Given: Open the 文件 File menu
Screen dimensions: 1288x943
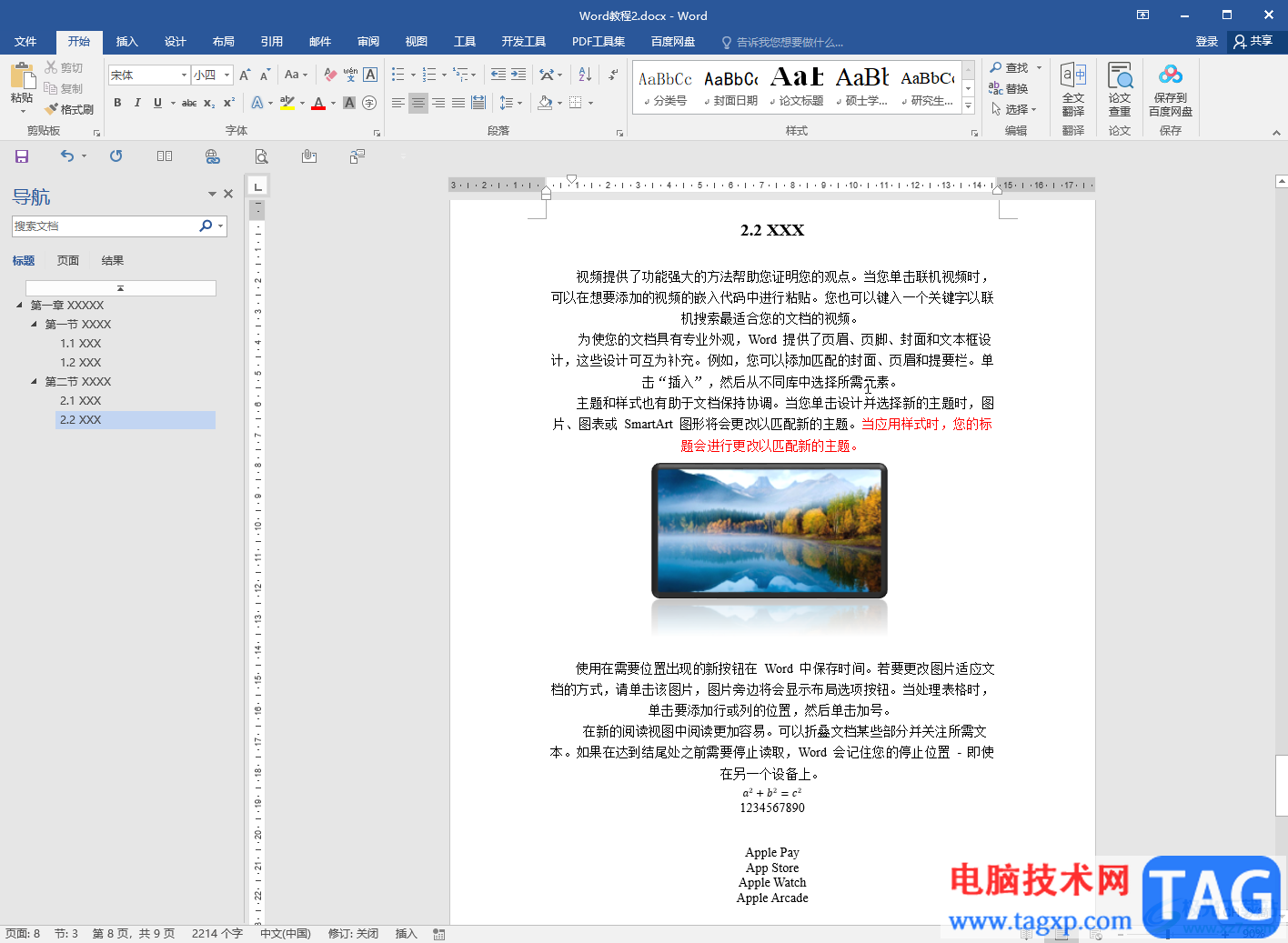Looking at the screenshot, I should (25, 42).
